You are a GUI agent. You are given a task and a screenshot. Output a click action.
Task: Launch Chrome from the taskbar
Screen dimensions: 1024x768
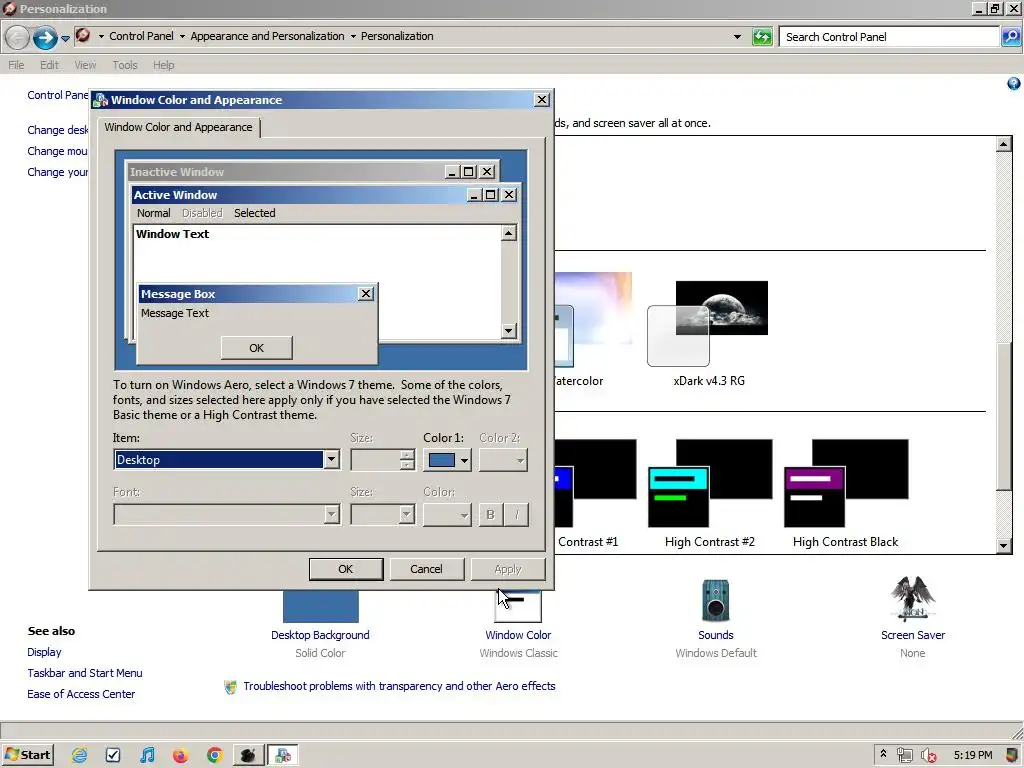[214, 756]
